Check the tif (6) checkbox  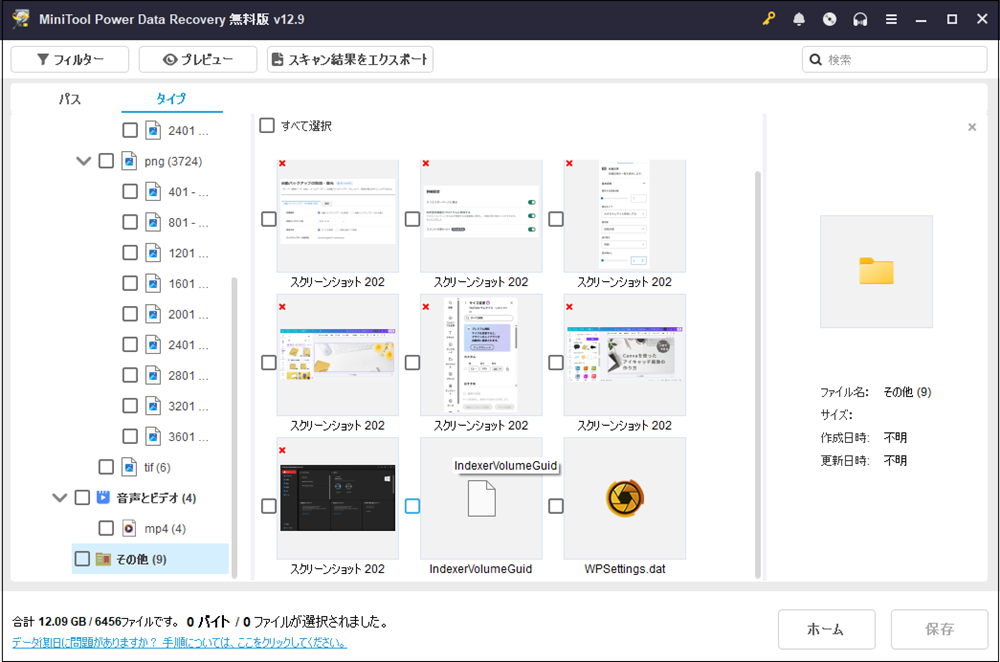tap(106, 467)
